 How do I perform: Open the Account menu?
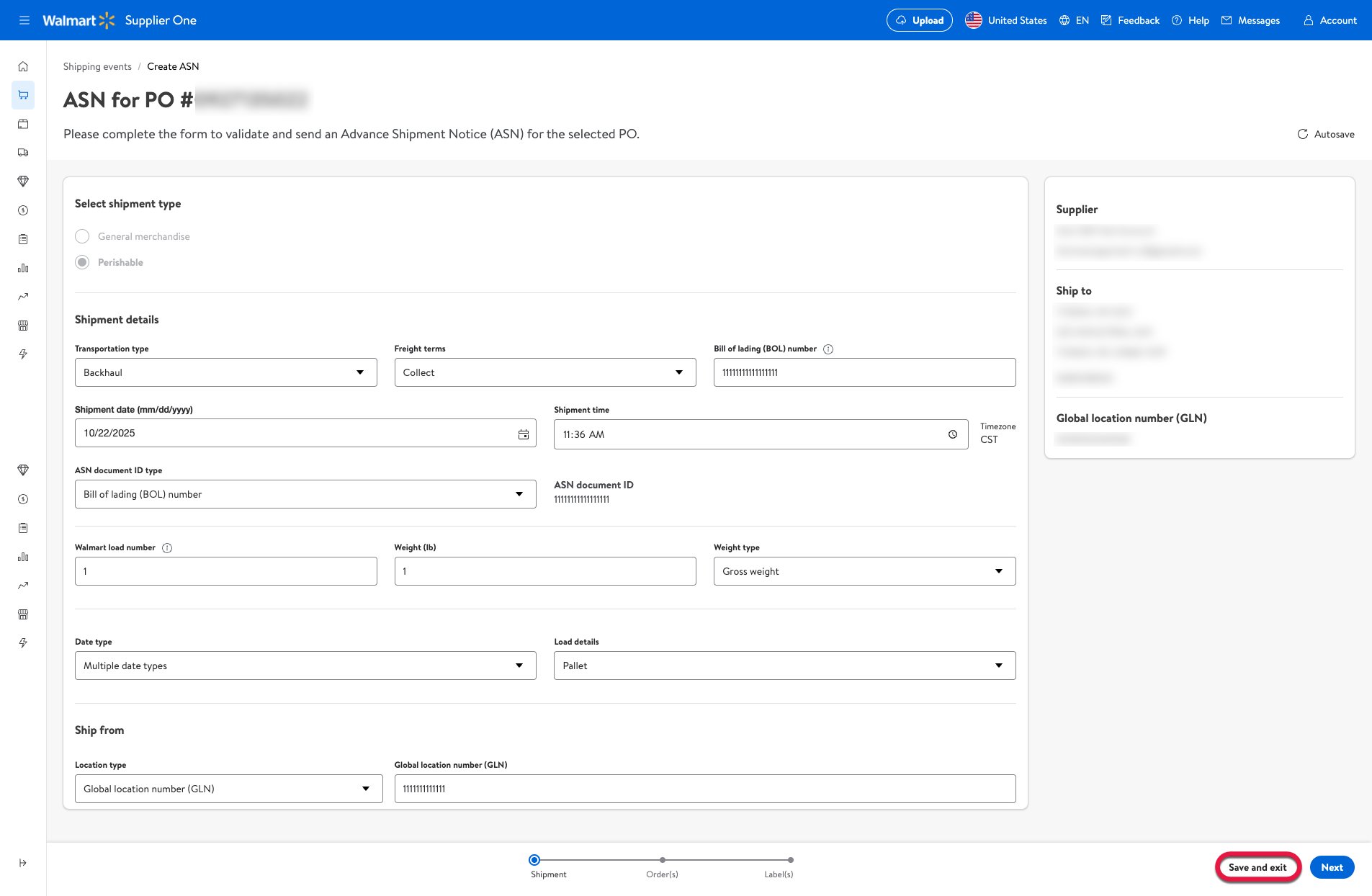pos(1330,20)
